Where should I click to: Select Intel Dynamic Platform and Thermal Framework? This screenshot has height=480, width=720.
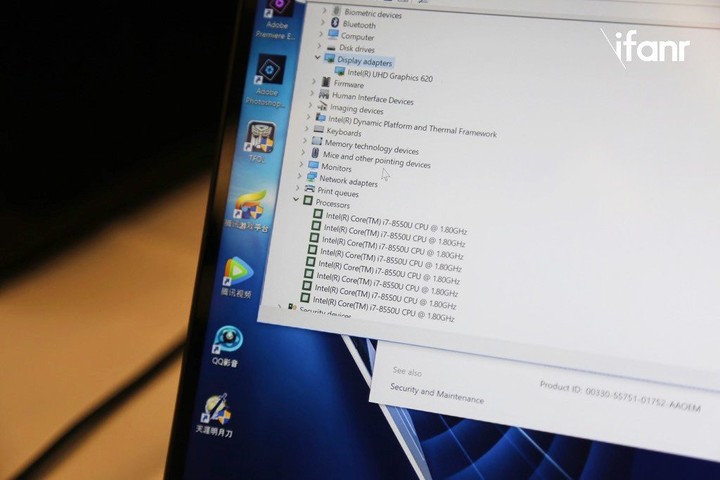(x=412, y=126)
